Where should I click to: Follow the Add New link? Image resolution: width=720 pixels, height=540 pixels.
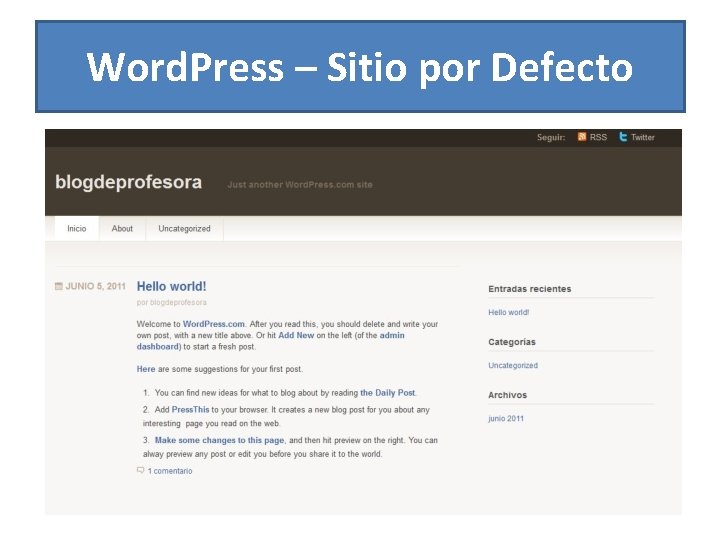(296, 335)
